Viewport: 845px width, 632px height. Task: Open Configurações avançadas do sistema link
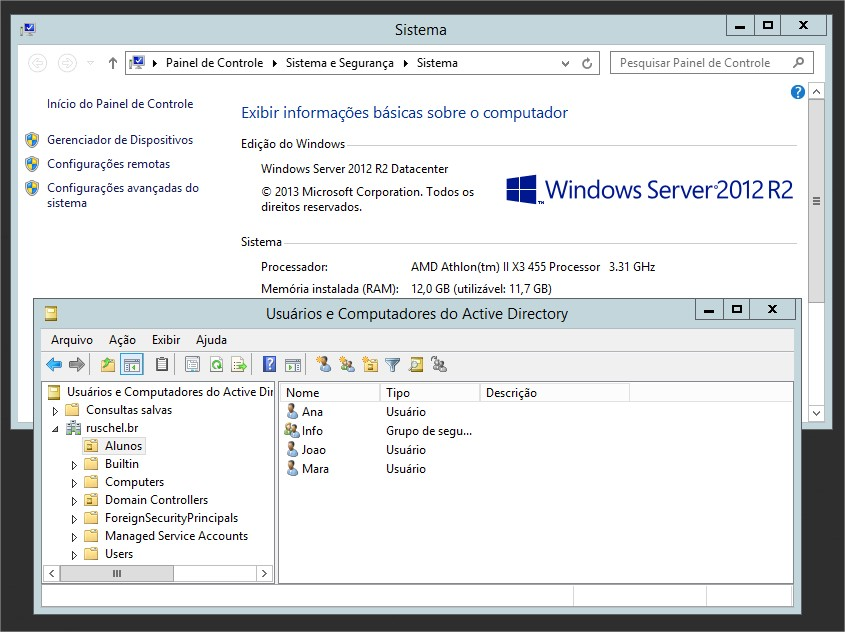click(x=123, y=195)
